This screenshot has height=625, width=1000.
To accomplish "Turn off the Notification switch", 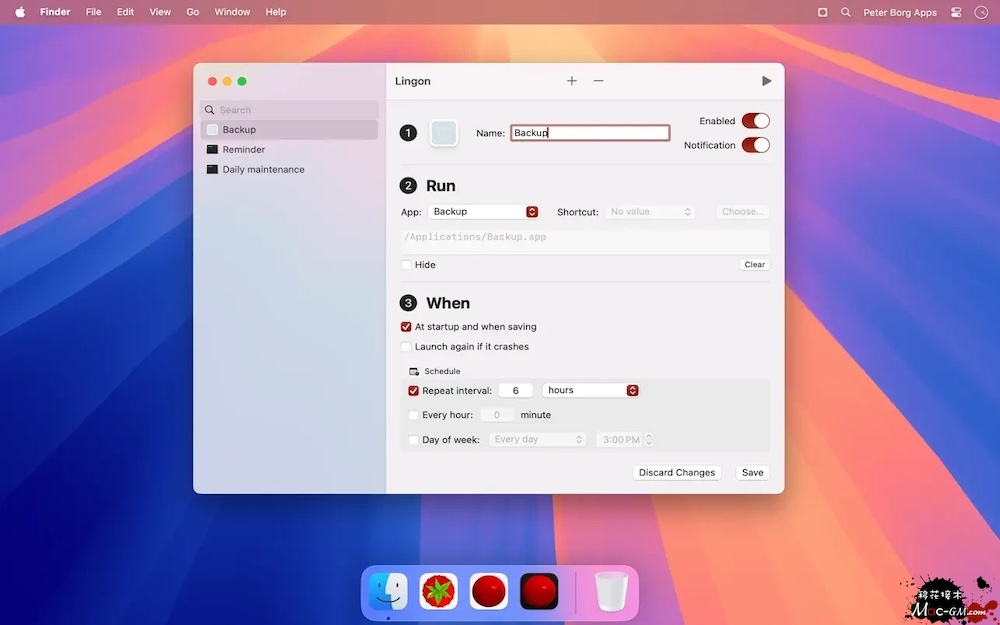I will [x=755, y=145].
